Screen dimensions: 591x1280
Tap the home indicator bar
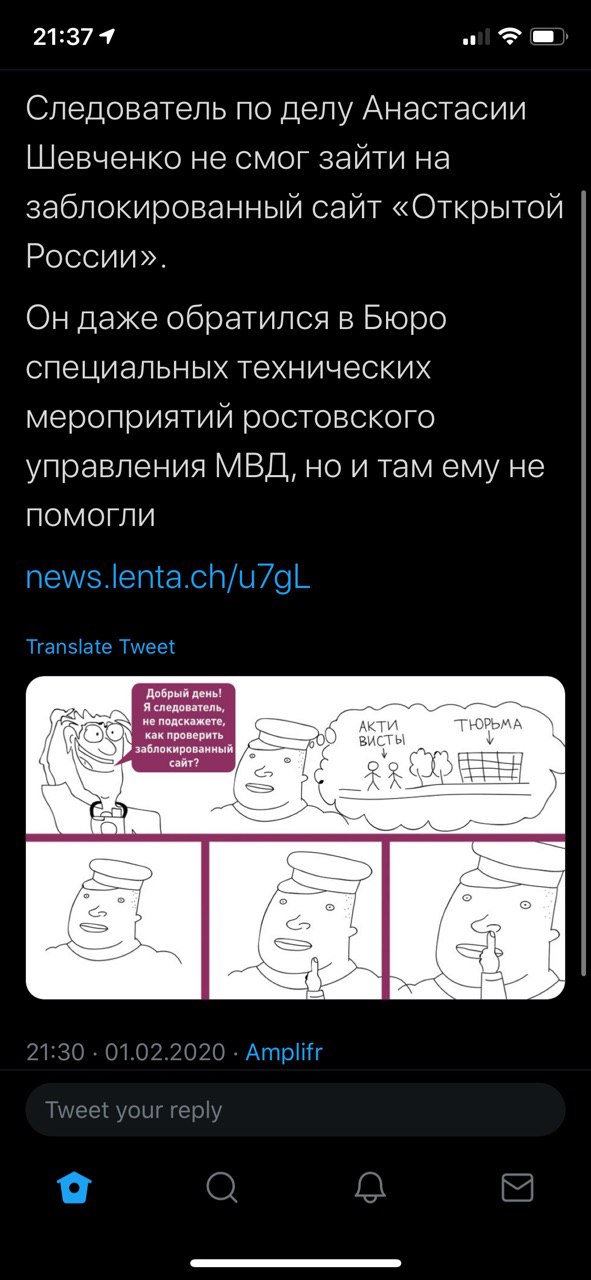[x=295, y=1264]
